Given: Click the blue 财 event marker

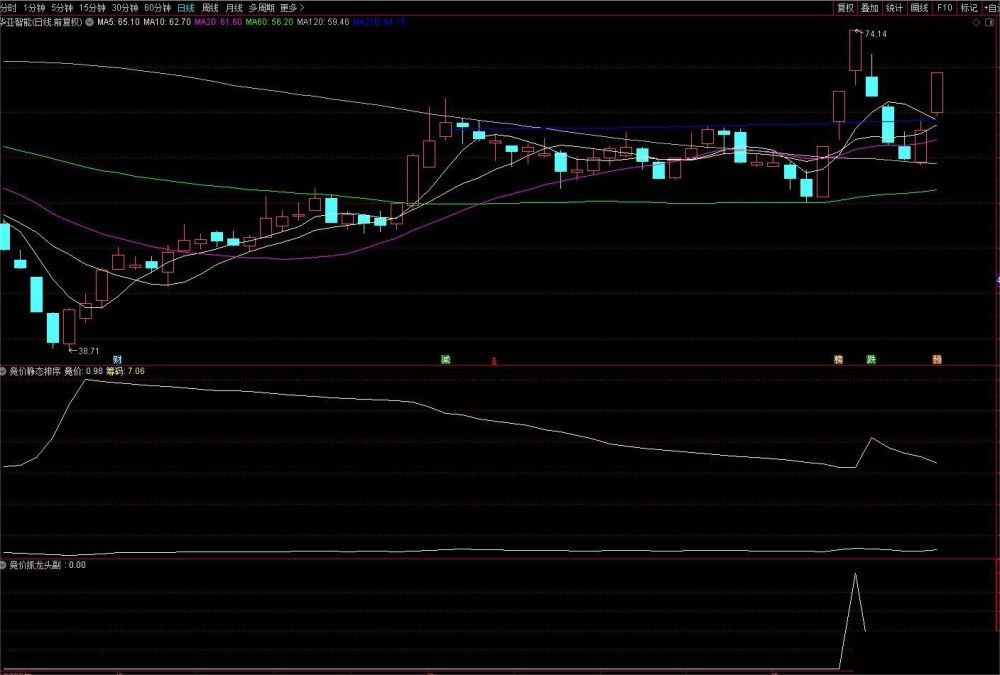Looking at the screenshot, I should pos(117,360).
